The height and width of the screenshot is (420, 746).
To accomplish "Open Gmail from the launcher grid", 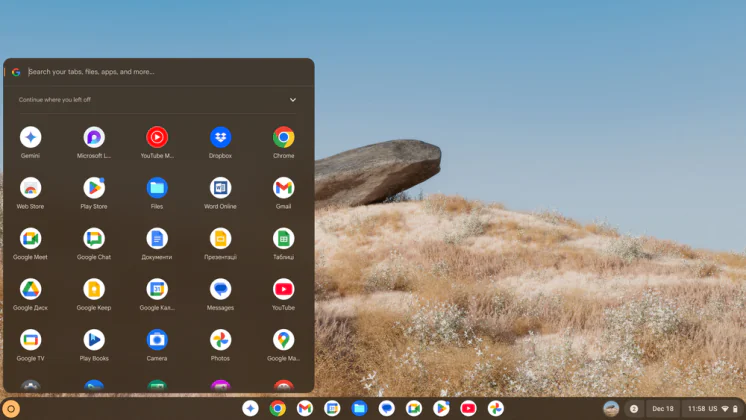I will pyautogui.click(x=284, y=188).
